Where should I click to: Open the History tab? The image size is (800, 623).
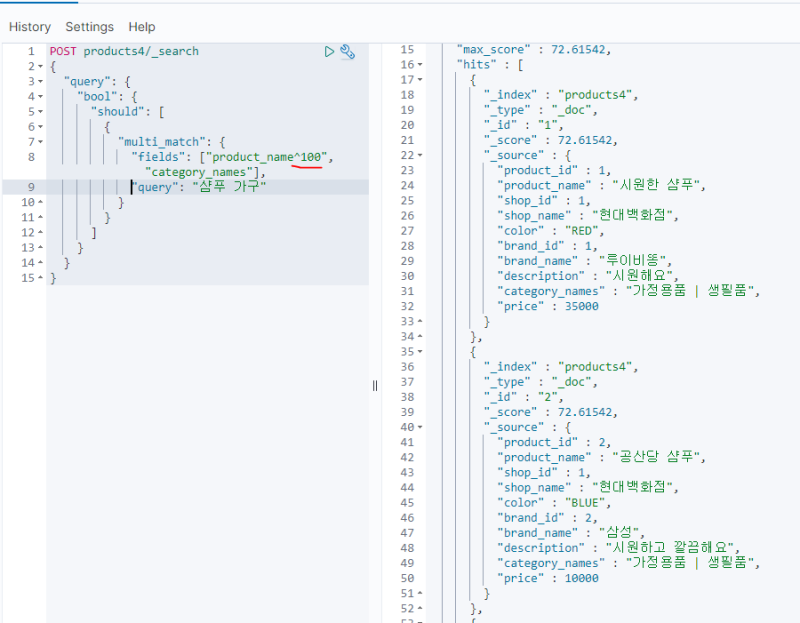tap(30, 27)
